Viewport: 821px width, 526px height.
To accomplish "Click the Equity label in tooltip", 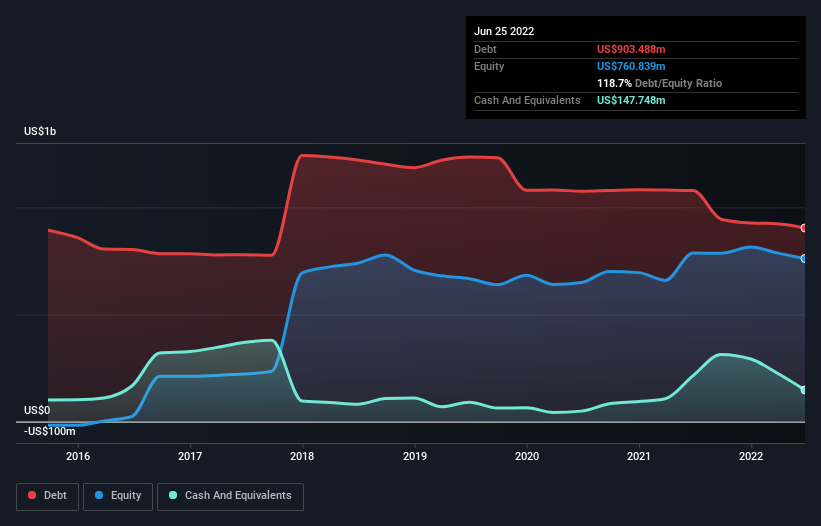I will pyautogui.click(x=489, y=66).
